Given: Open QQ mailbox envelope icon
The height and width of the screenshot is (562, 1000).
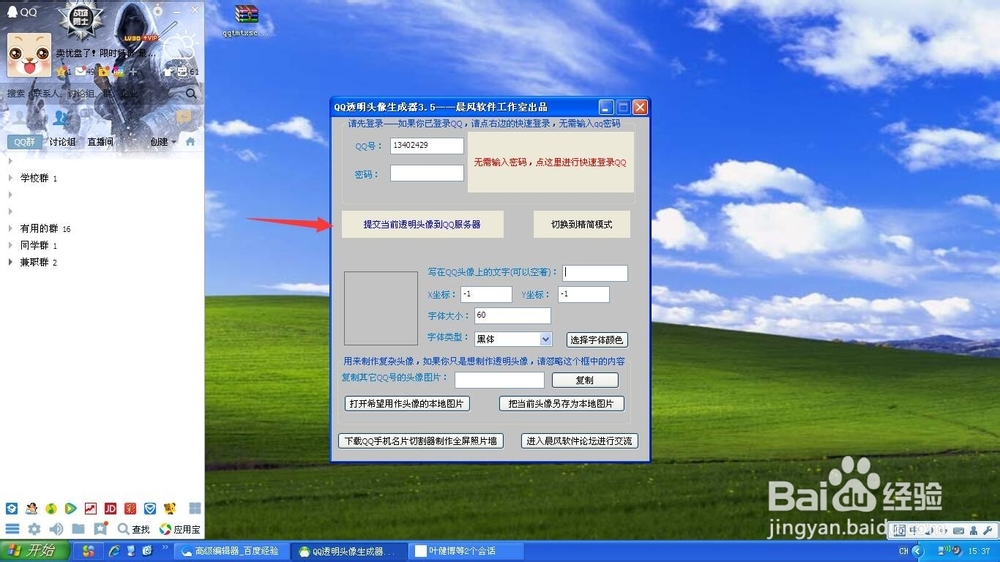Looking at the screenshot, I should 80,71.
